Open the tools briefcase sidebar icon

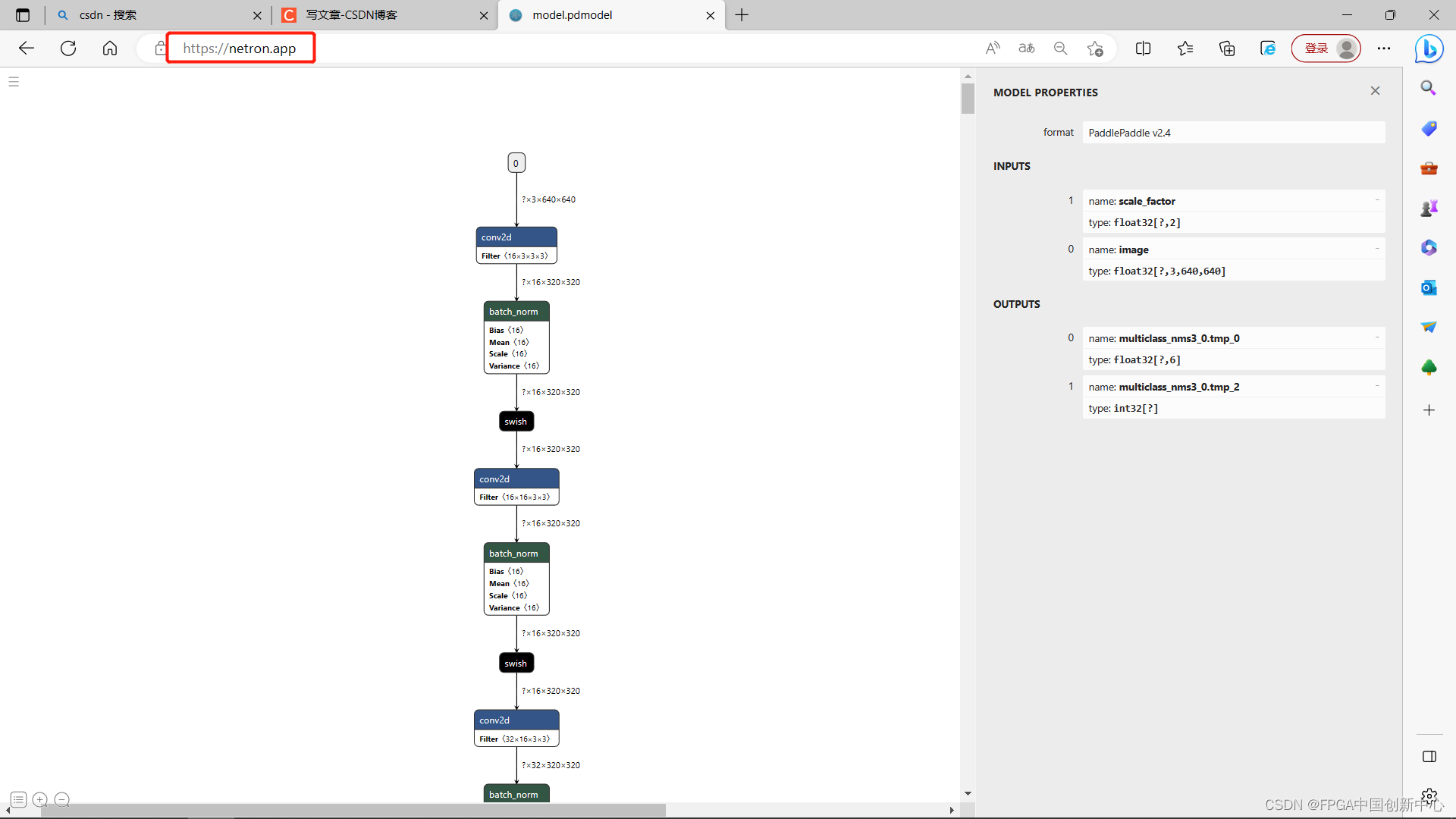1429,168
